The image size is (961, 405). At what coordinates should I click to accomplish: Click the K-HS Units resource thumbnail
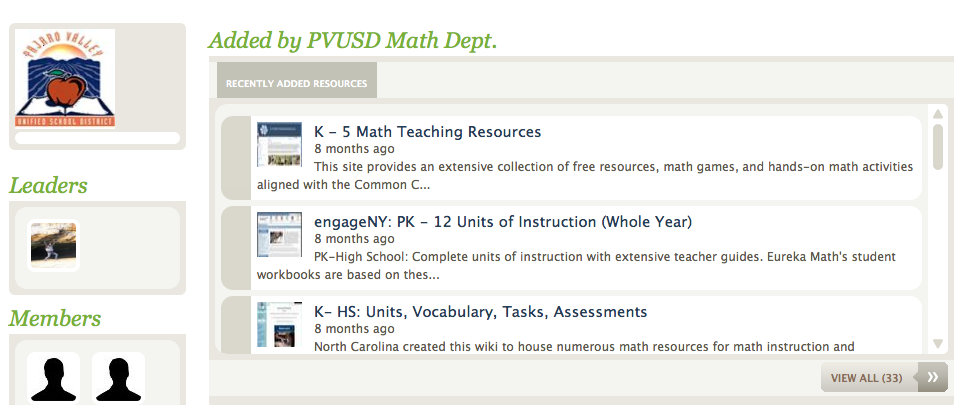(279, 324)
